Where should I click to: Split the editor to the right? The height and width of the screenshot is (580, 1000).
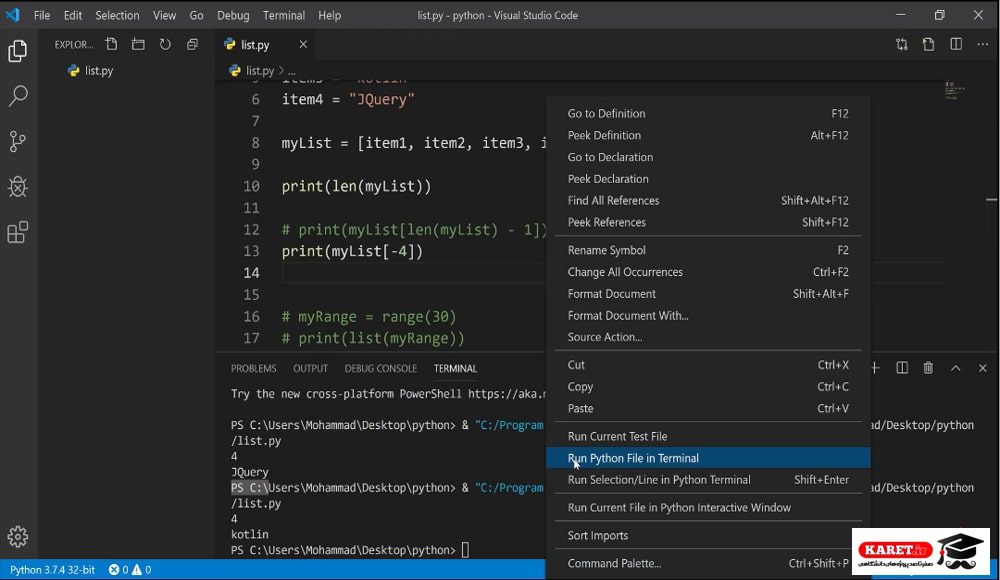(x=956, y=44)
